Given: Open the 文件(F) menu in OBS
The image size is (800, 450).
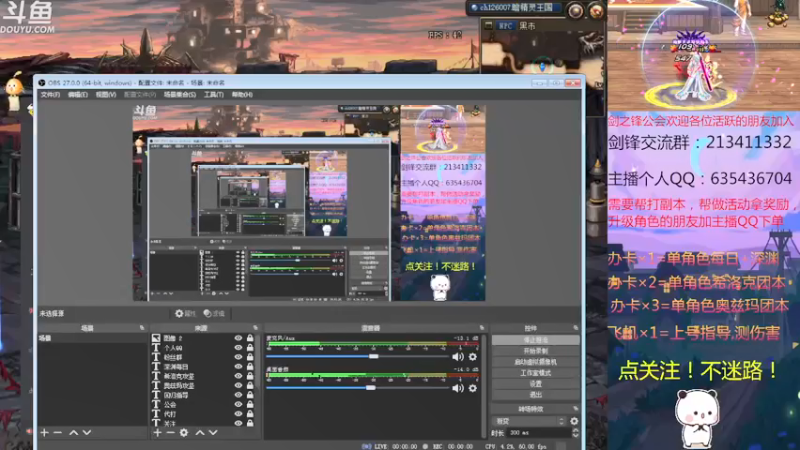Looking at the screenshot, I should click(50, 94).
